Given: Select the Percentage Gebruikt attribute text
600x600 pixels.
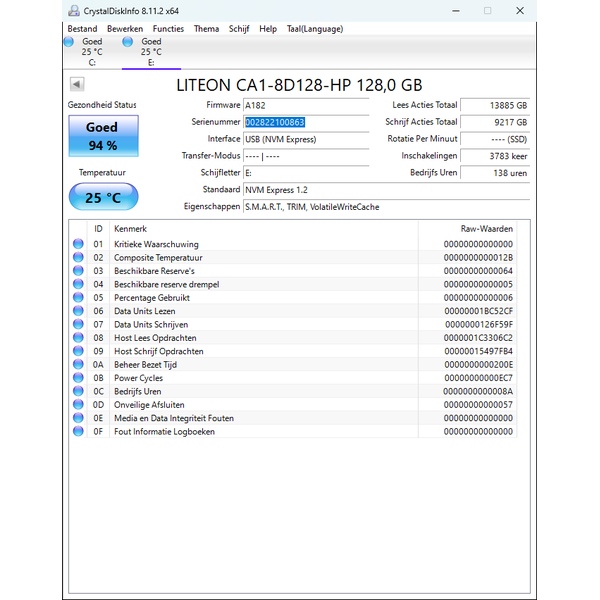Looking at the screenshot, I should 152,298.
